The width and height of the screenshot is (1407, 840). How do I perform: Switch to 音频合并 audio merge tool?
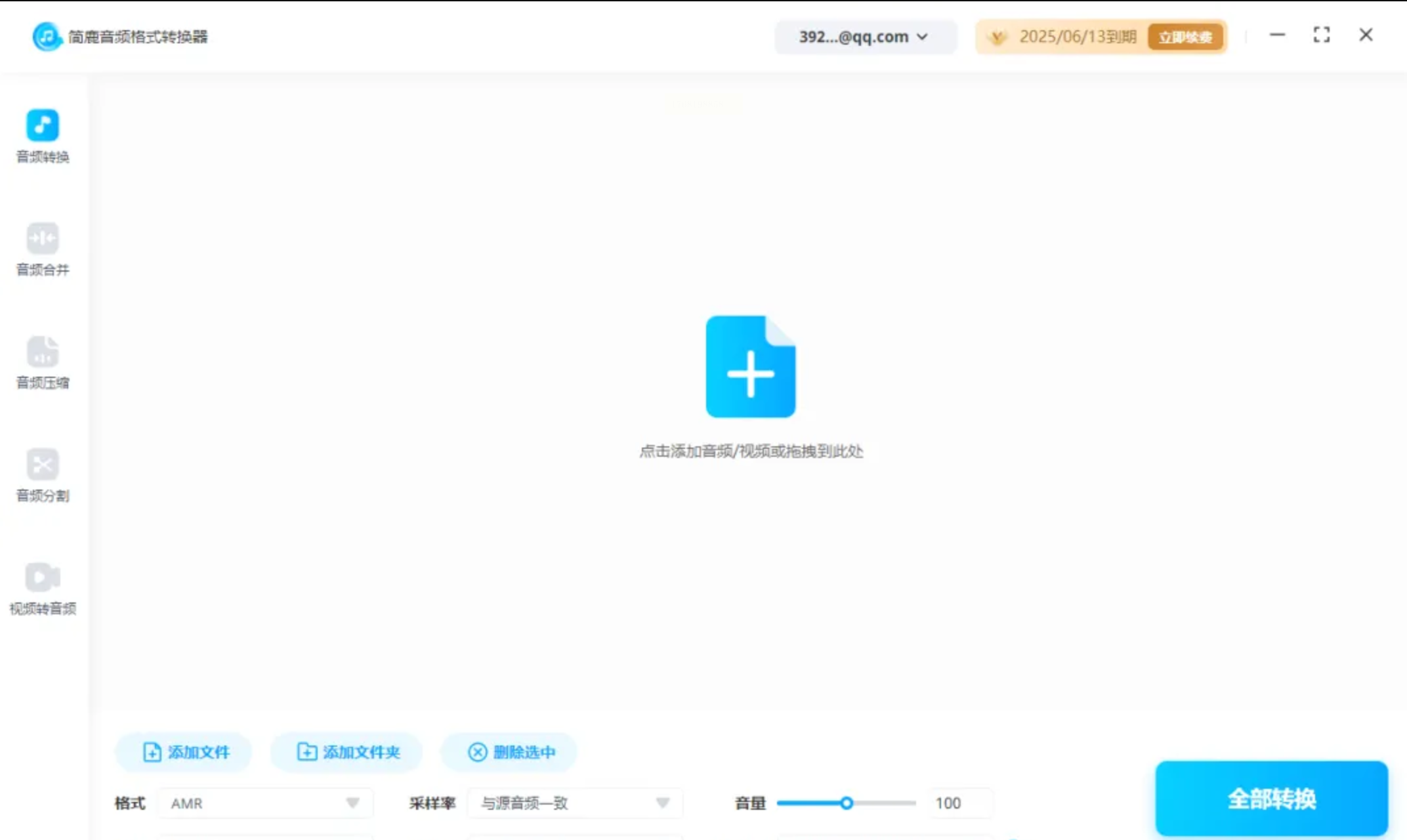43,249
